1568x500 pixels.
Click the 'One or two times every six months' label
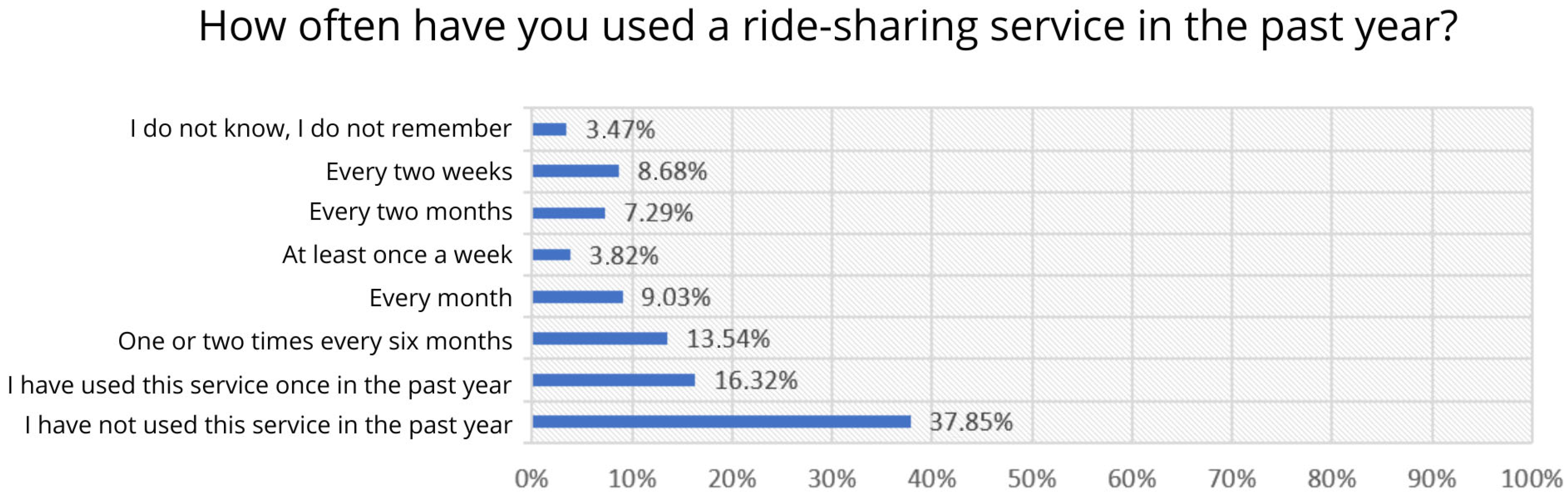click(x=315, y=341)
